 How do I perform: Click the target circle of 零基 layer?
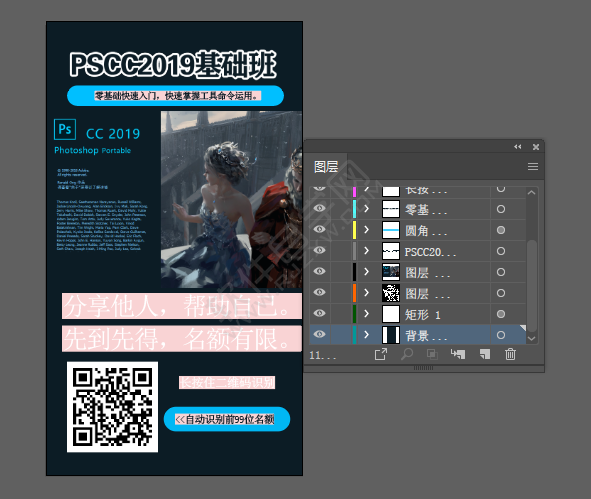[501, 209]
